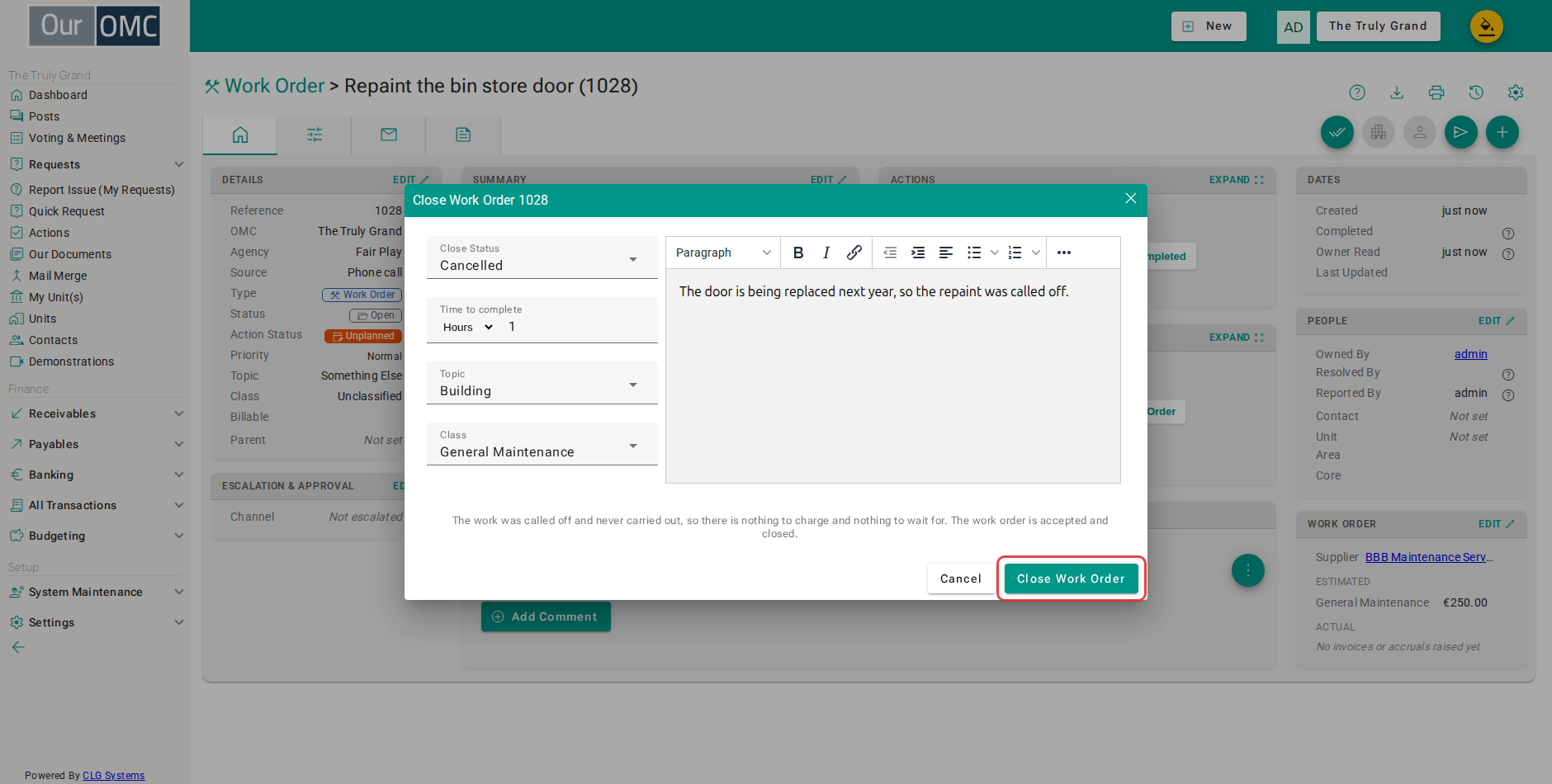Viewport: 1552px width, 784px height.
Task: Open the text alignment tool
Action: [946, 253]
